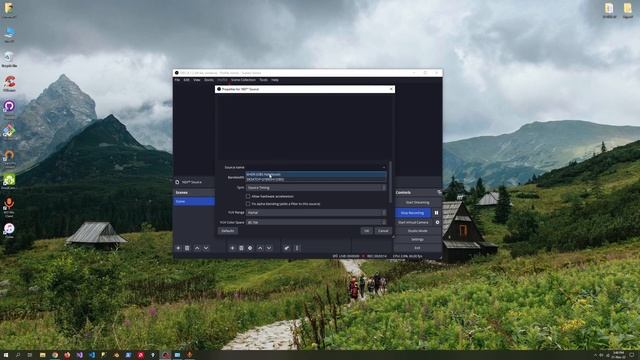Open VS Code from taskbar
The image size is (640, 360).
[92, 356]
